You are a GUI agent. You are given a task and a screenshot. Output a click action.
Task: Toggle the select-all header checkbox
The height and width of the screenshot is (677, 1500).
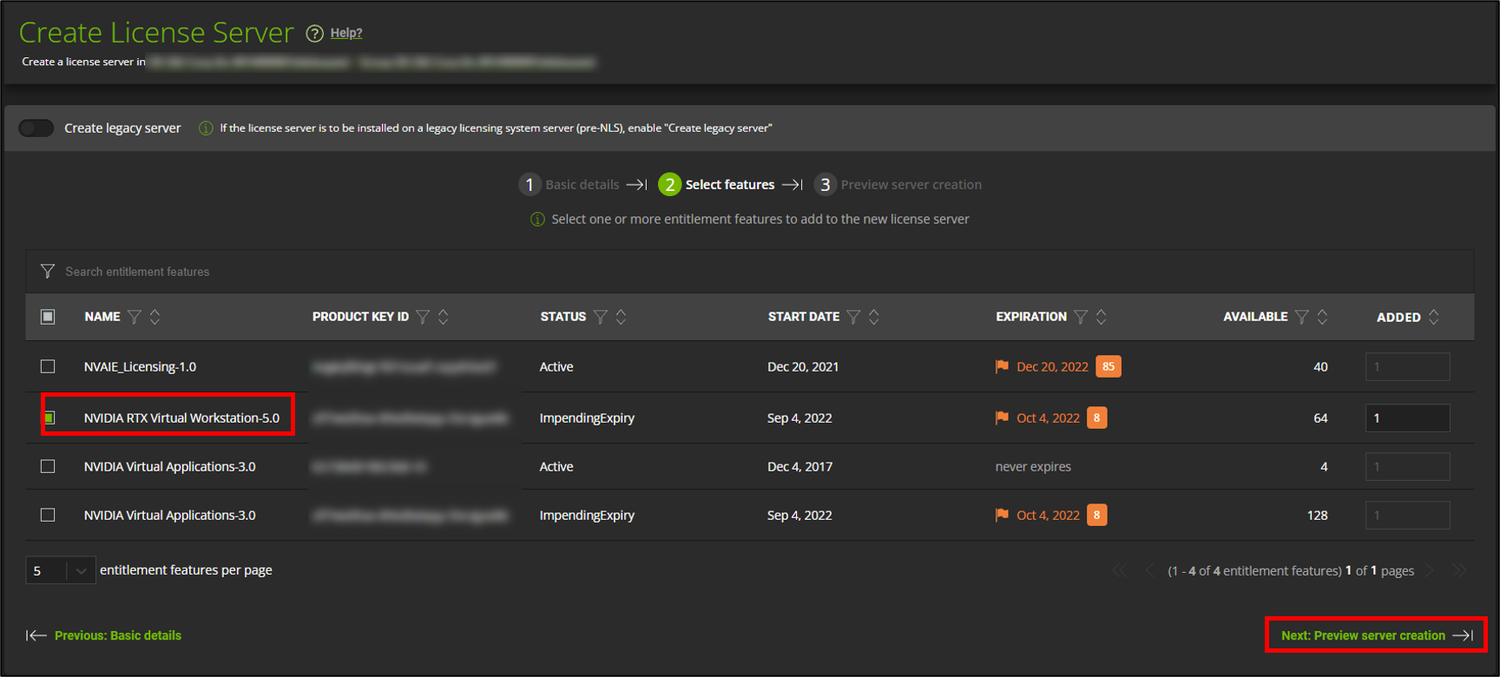[x=47, y=316]
